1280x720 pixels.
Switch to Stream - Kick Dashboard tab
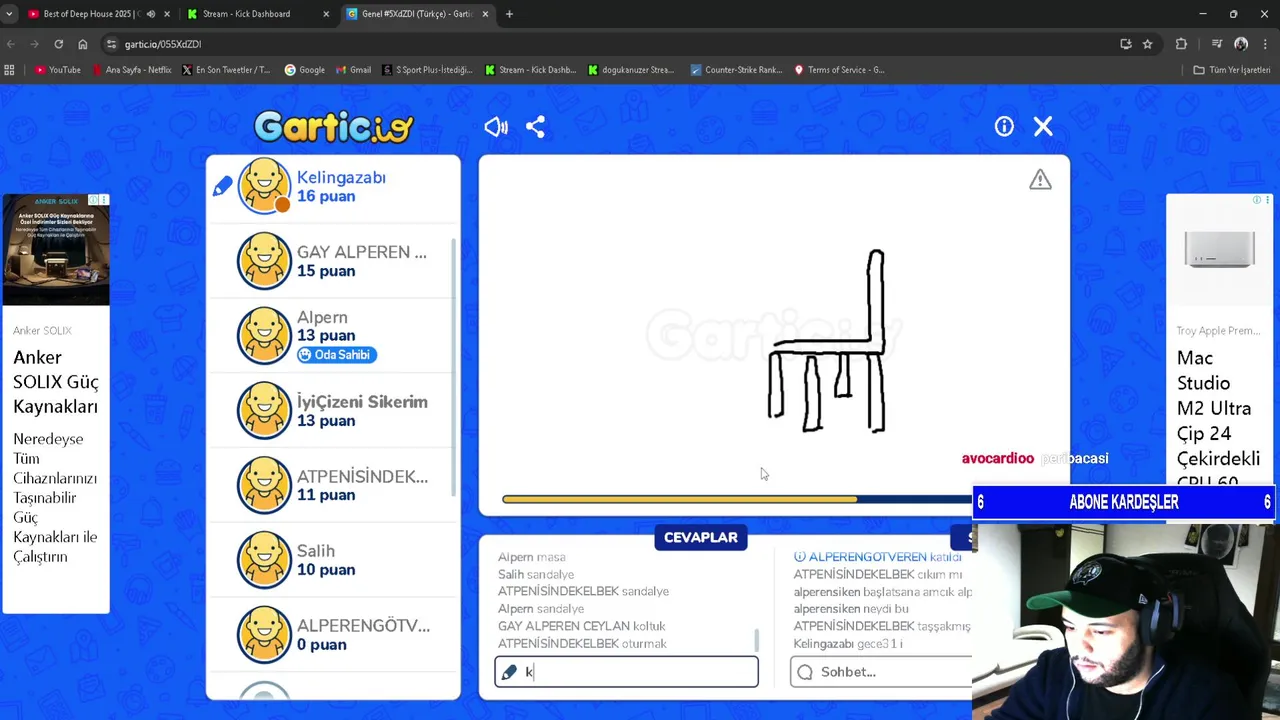click(x=258, y=14)
